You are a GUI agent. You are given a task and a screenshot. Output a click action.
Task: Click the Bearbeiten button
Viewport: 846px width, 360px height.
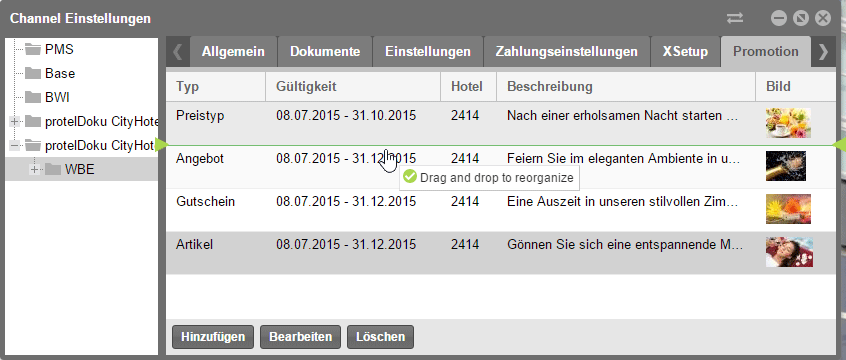click(x=300, y=337)
